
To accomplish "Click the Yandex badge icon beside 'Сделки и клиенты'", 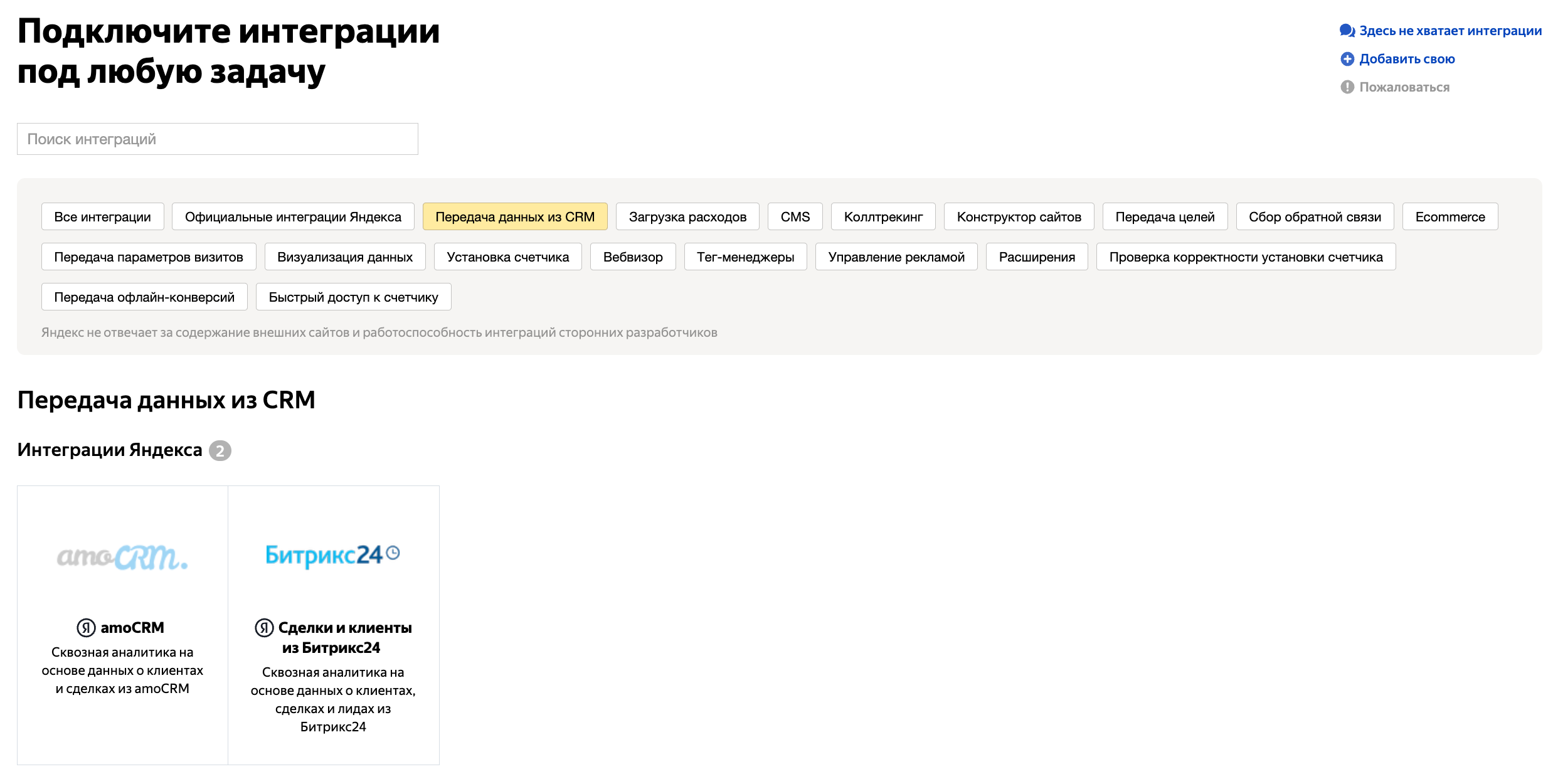I will [x=264, y=627].
